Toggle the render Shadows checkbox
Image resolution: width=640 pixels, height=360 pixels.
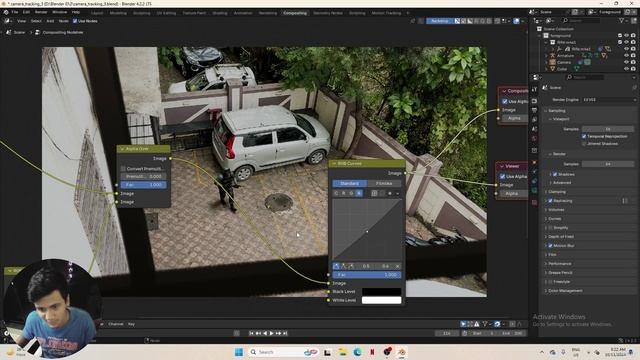[555, 174]
